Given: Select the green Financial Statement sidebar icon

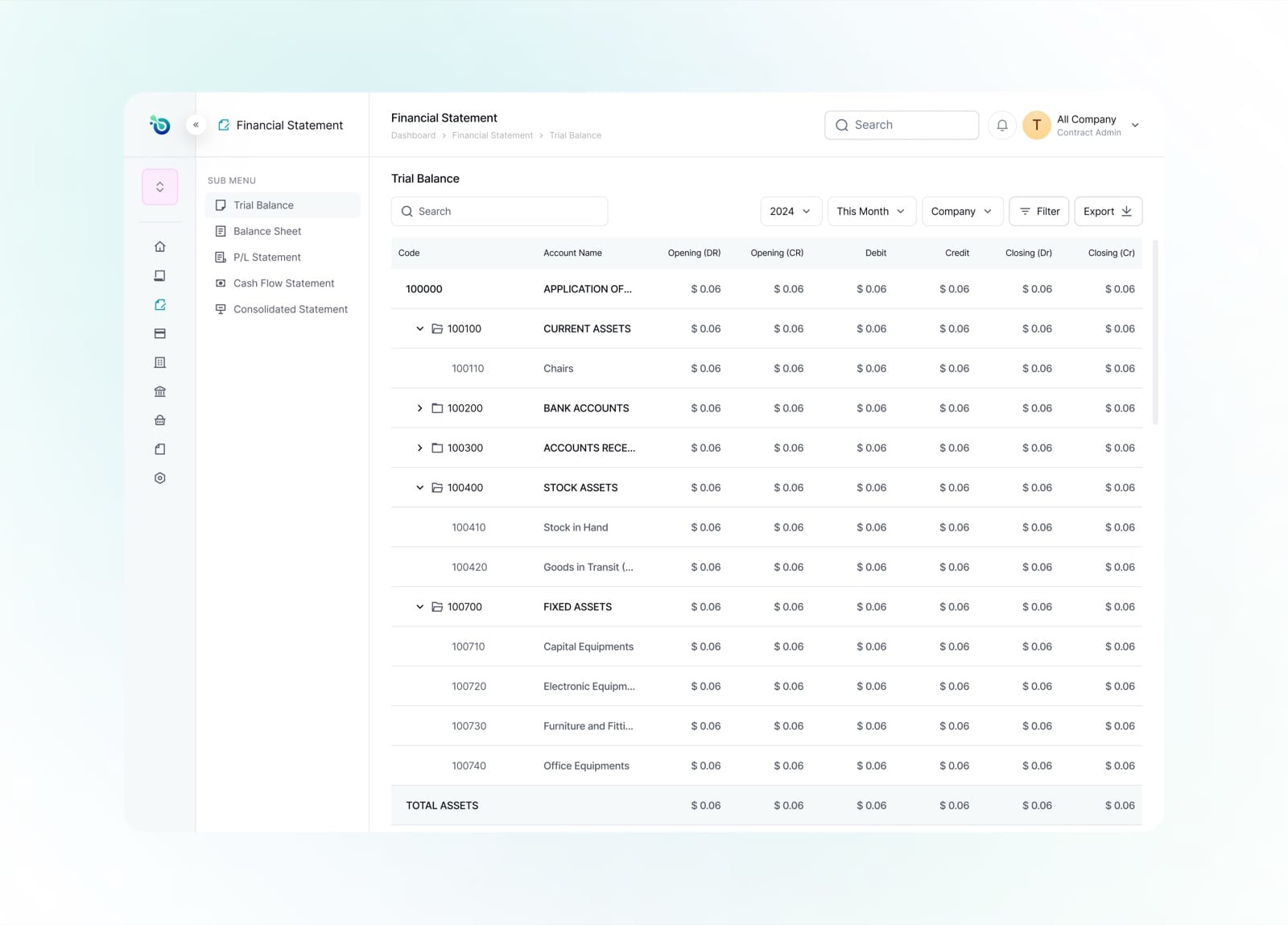Looking at the screenshot, I should click(160, 304).
